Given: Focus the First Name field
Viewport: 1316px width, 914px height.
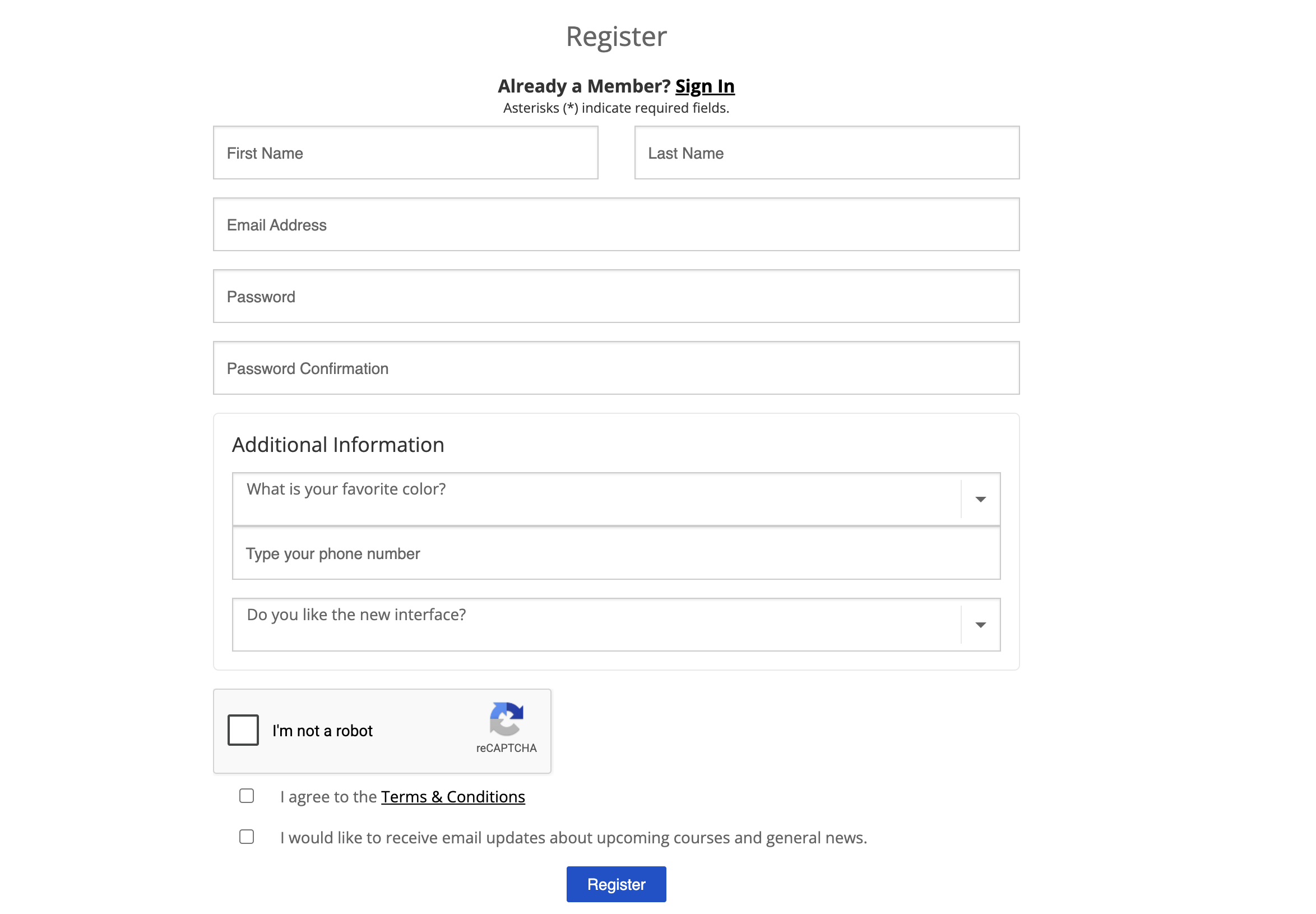Looking at the screenshot, I should coord(405,153).
